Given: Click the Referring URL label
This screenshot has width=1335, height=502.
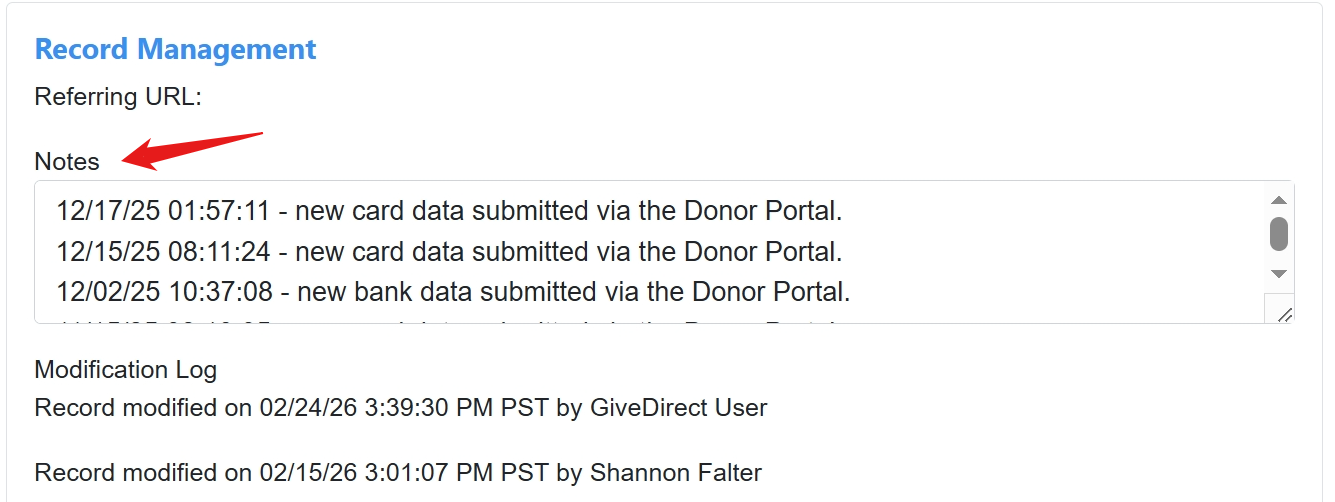Looking at the screenshot, I should tap(118, 97).
